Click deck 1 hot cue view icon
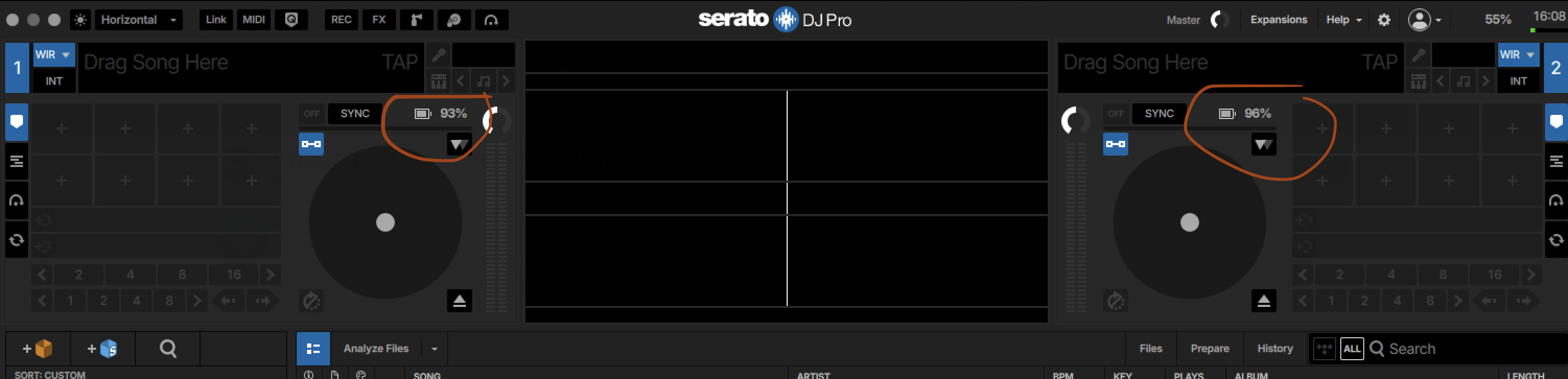 tap(16, 122)
